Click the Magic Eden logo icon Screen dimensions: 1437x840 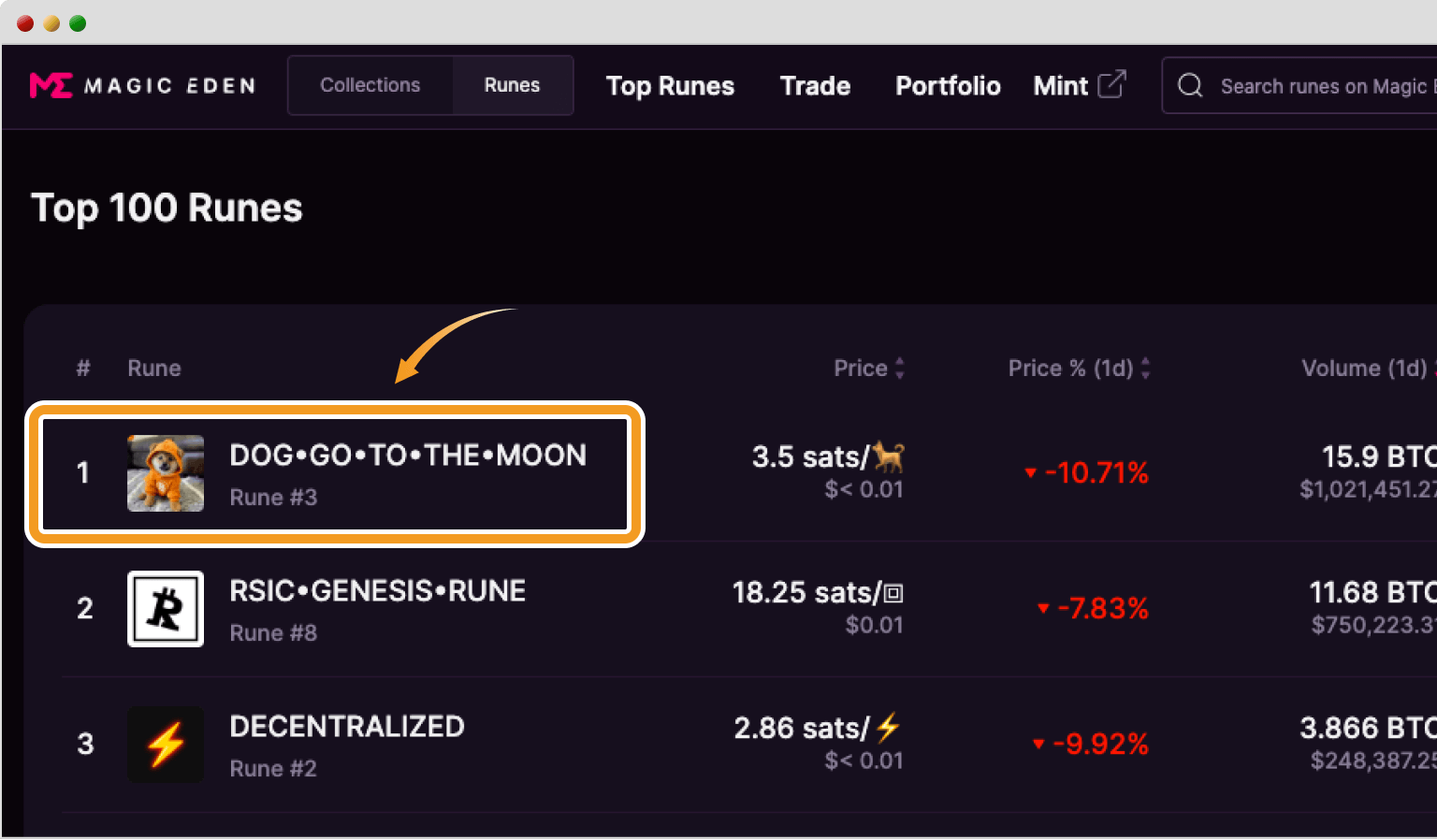tap(51, 86)
